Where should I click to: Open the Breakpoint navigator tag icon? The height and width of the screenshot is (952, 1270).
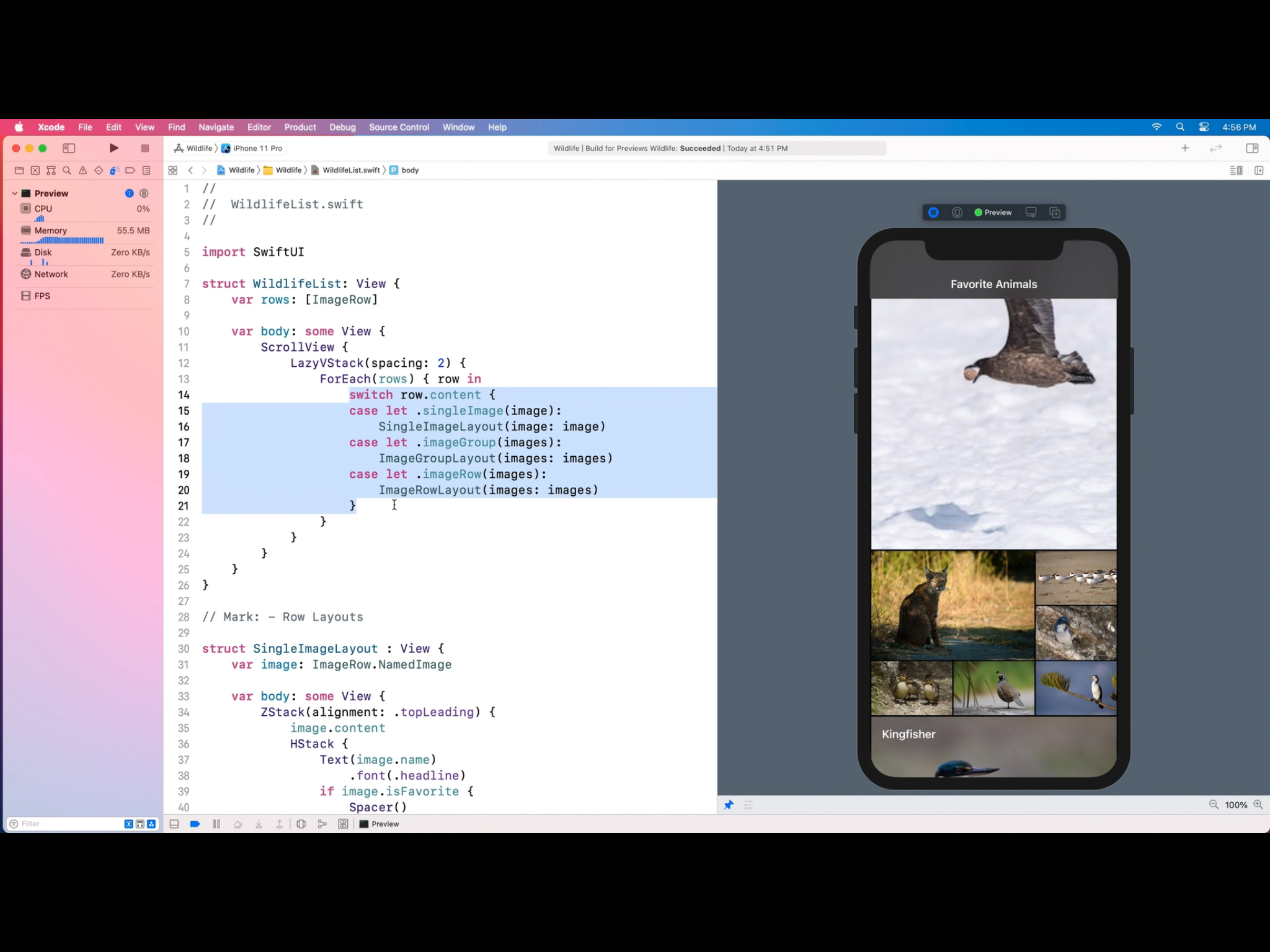pyautogui.click(x=130, y=170)
